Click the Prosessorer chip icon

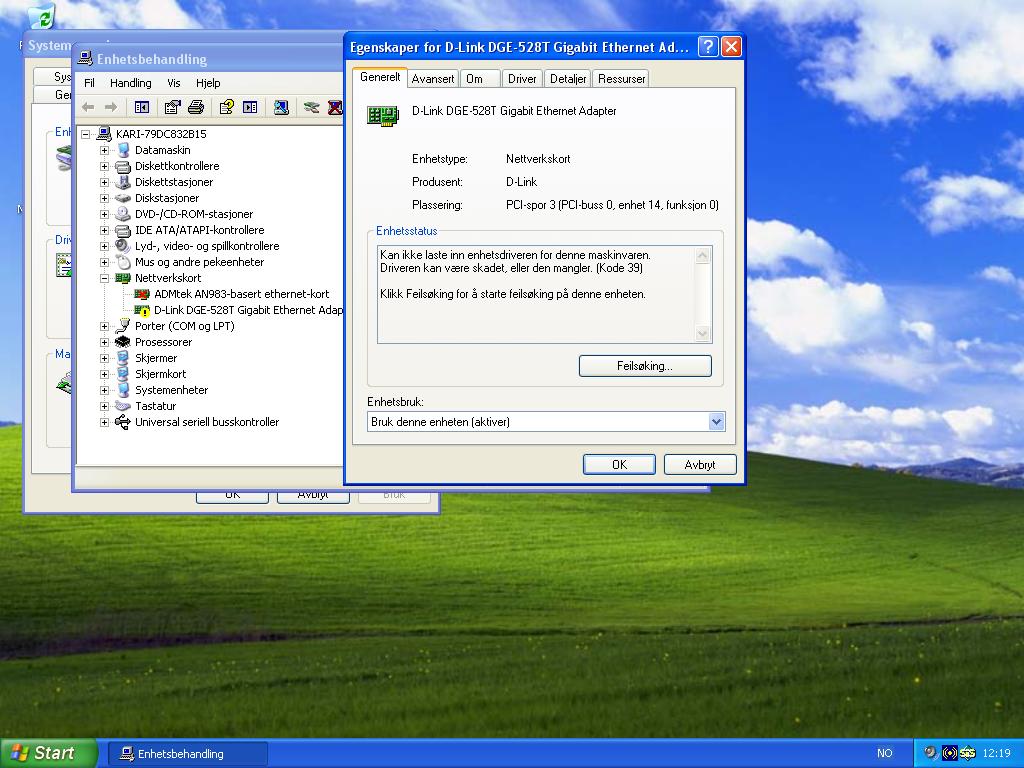click(x=123, y=342)
